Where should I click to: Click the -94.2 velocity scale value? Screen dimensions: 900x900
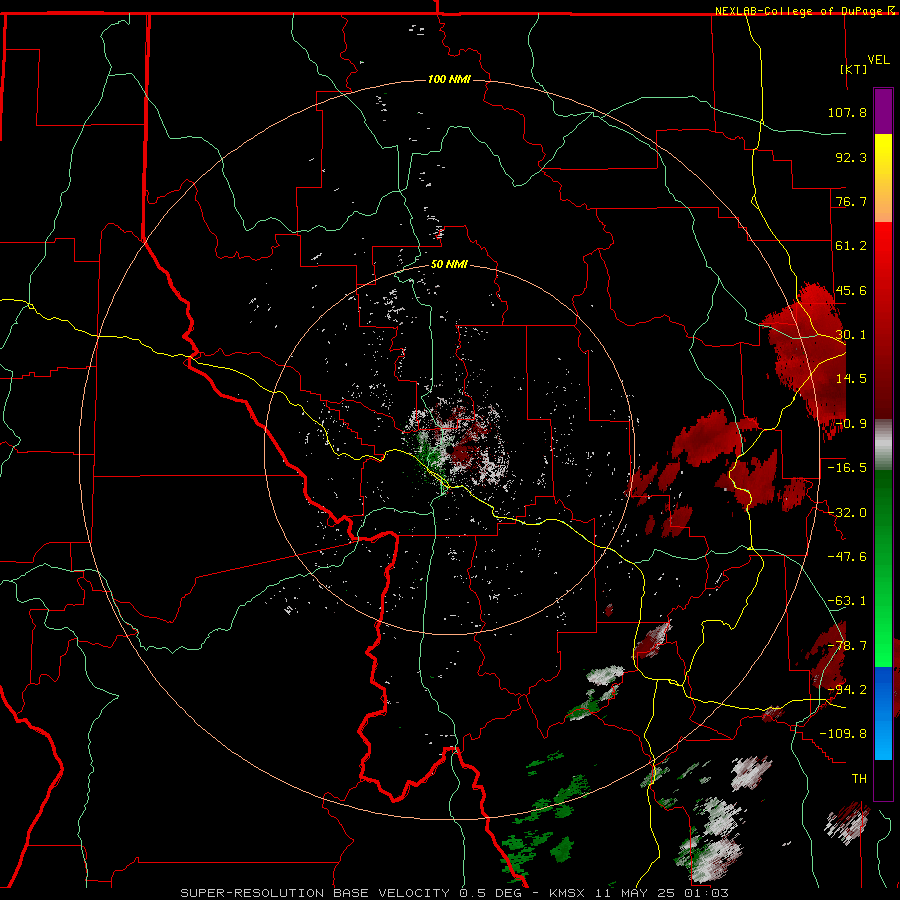847,690
